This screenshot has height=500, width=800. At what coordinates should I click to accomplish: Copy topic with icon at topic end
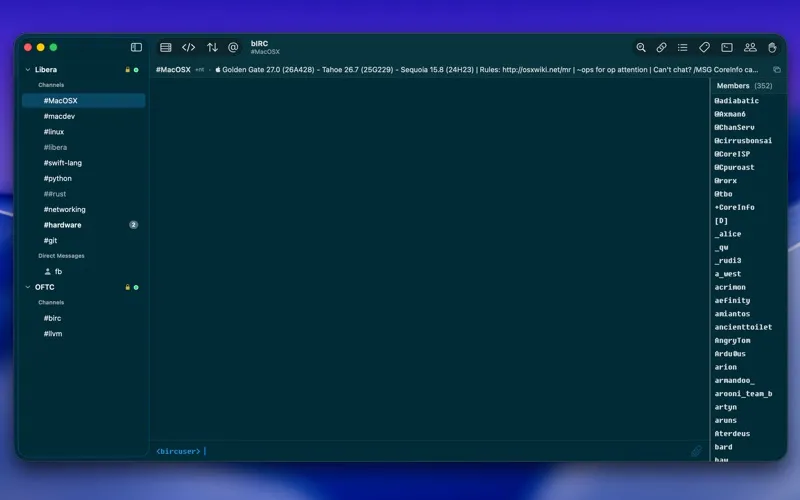tap(777, 70)
